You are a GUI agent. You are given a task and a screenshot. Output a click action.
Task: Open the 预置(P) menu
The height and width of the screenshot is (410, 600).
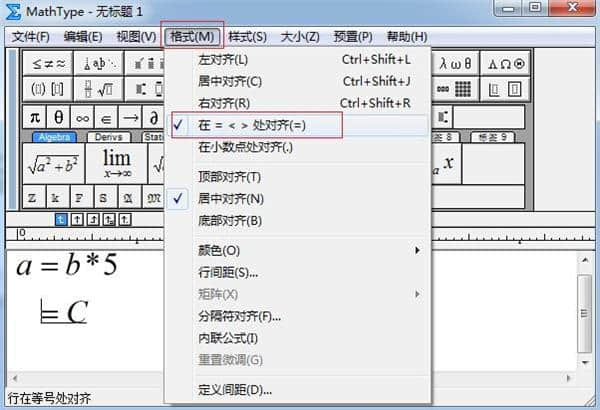pyautogui.click(x=353, y=37)
